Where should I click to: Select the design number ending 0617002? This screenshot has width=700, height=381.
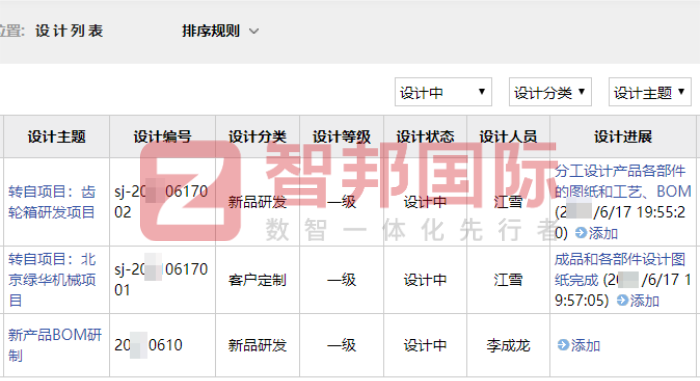161,201
